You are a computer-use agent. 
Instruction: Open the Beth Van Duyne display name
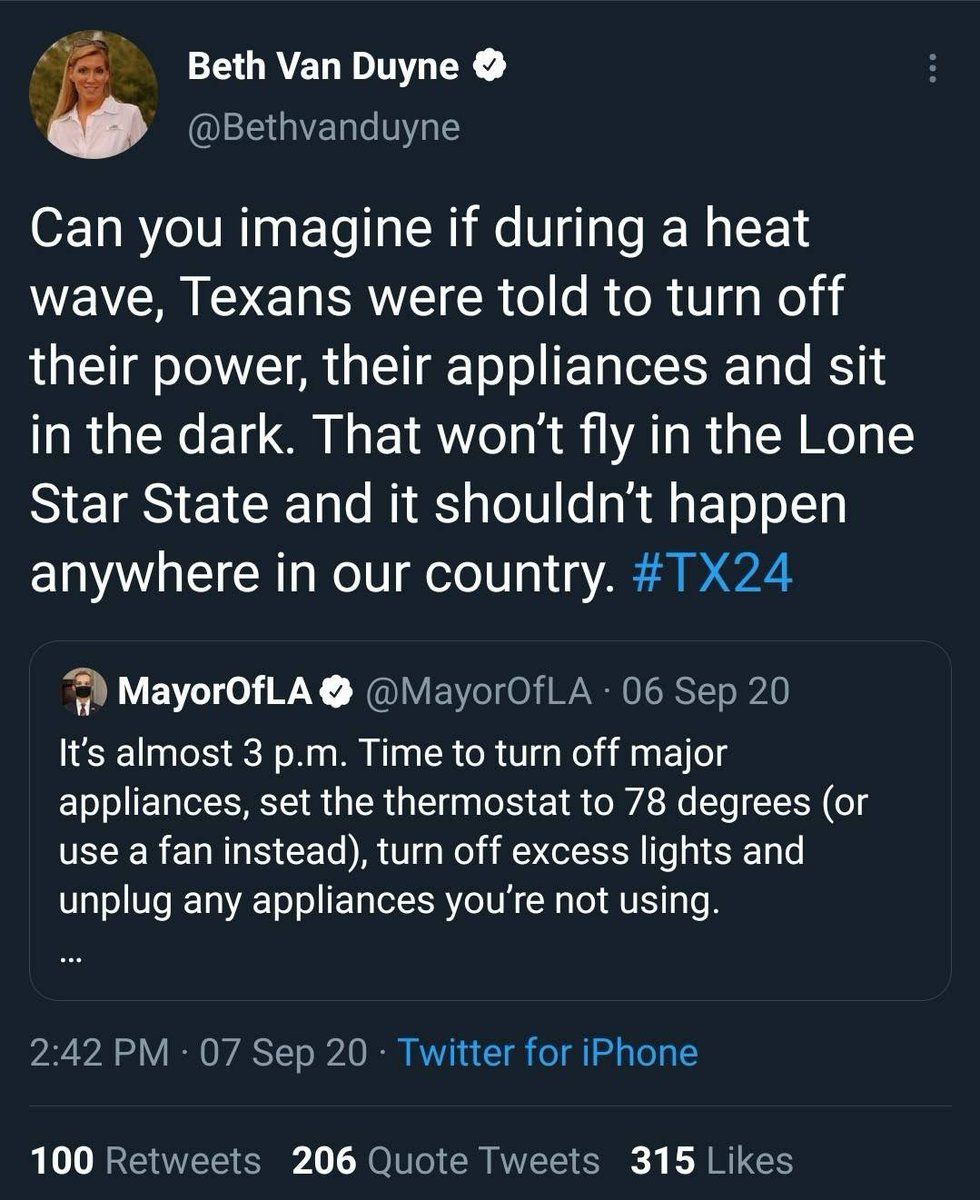pyautogui.click(x=323, y=69)
